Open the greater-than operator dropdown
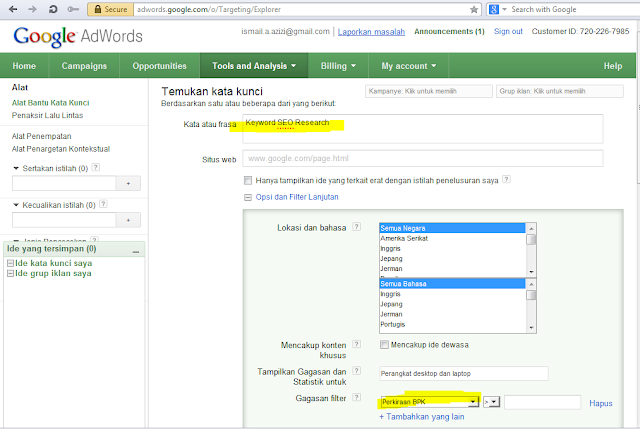 point(491,402)
